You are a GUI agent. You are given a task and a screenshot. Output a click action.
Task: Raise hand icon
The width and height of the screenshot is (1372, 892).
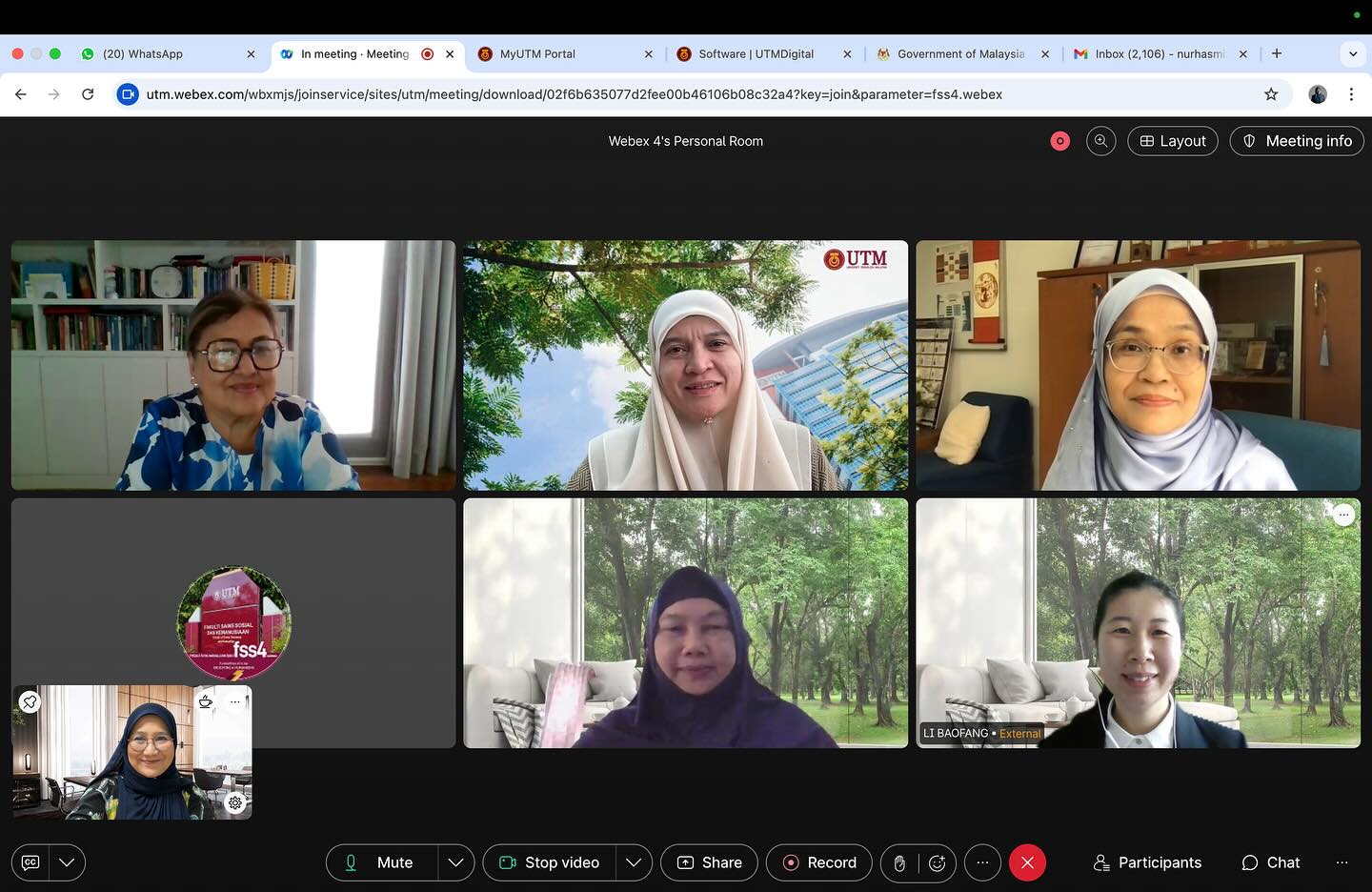coord(899,862)
